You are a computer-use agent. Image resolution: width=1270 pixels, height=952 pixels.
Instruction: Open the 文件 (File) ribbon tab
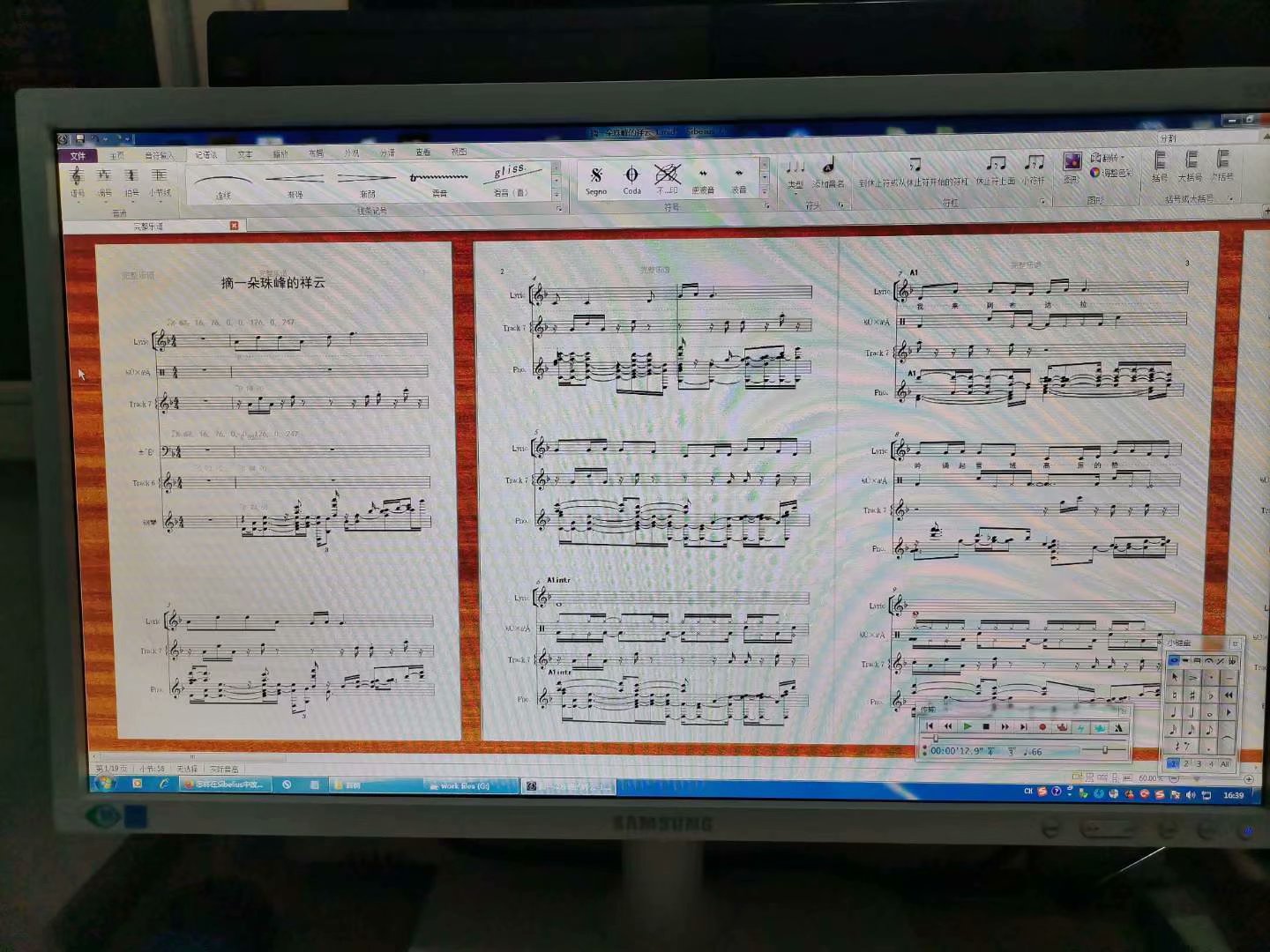[78, 156]
